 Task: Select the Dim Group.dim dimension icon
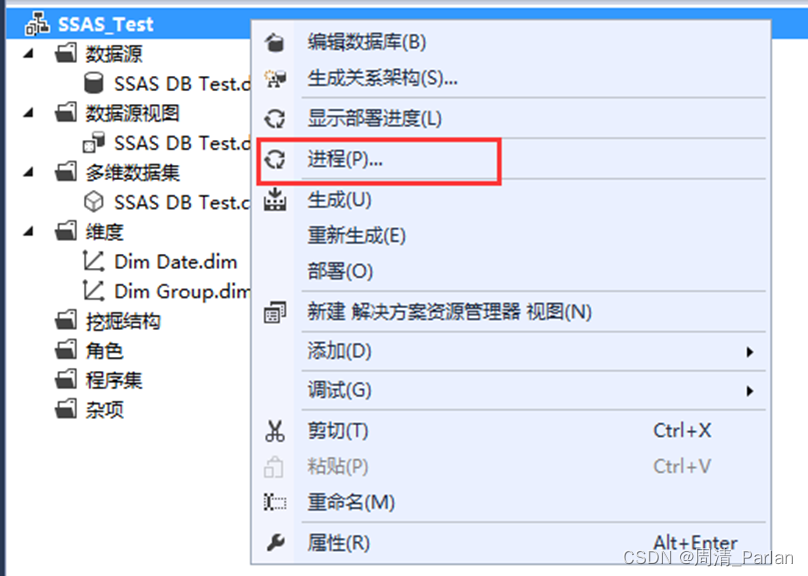[92, 291]
